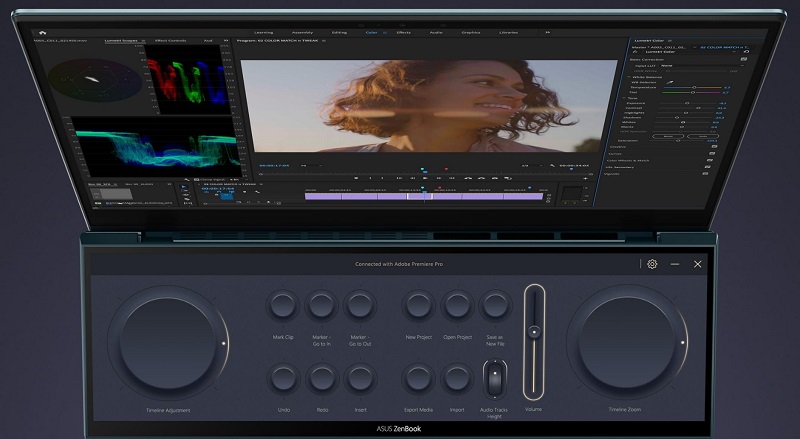Click the red marker on the Program ruler
Viewport: 800px width, 439px height.
click(446, 169)
